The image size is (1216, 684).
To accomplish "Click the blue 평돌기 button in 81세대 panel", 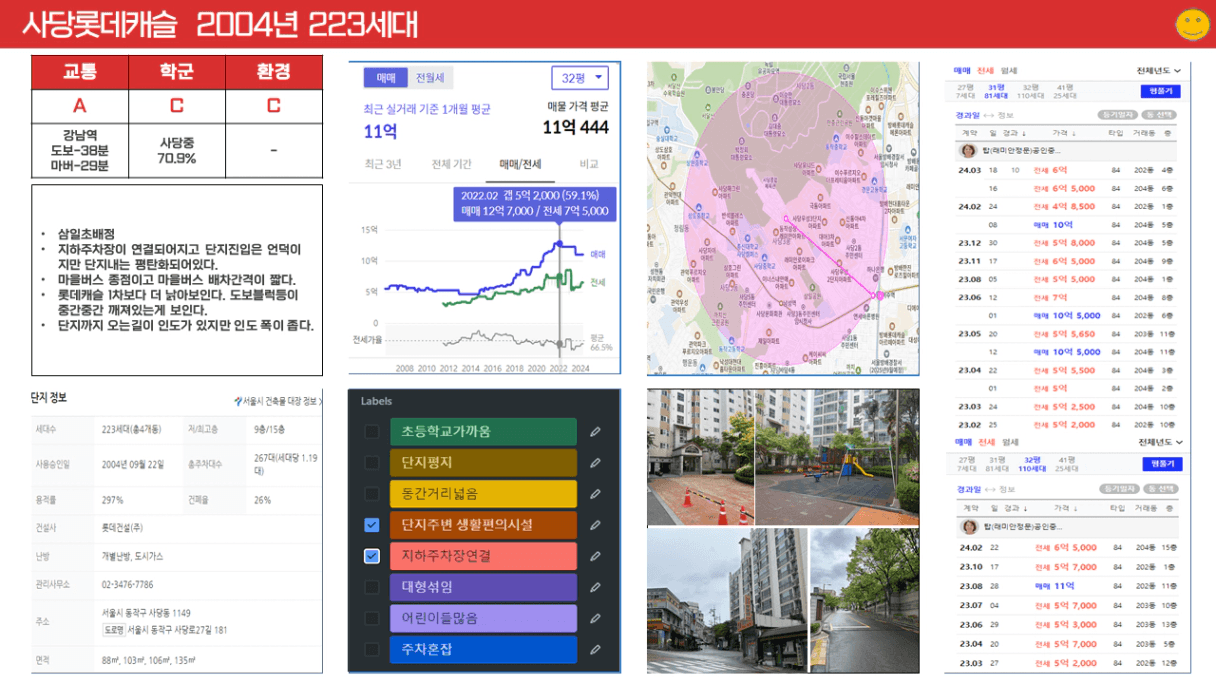I will [x=1160, y=91].
